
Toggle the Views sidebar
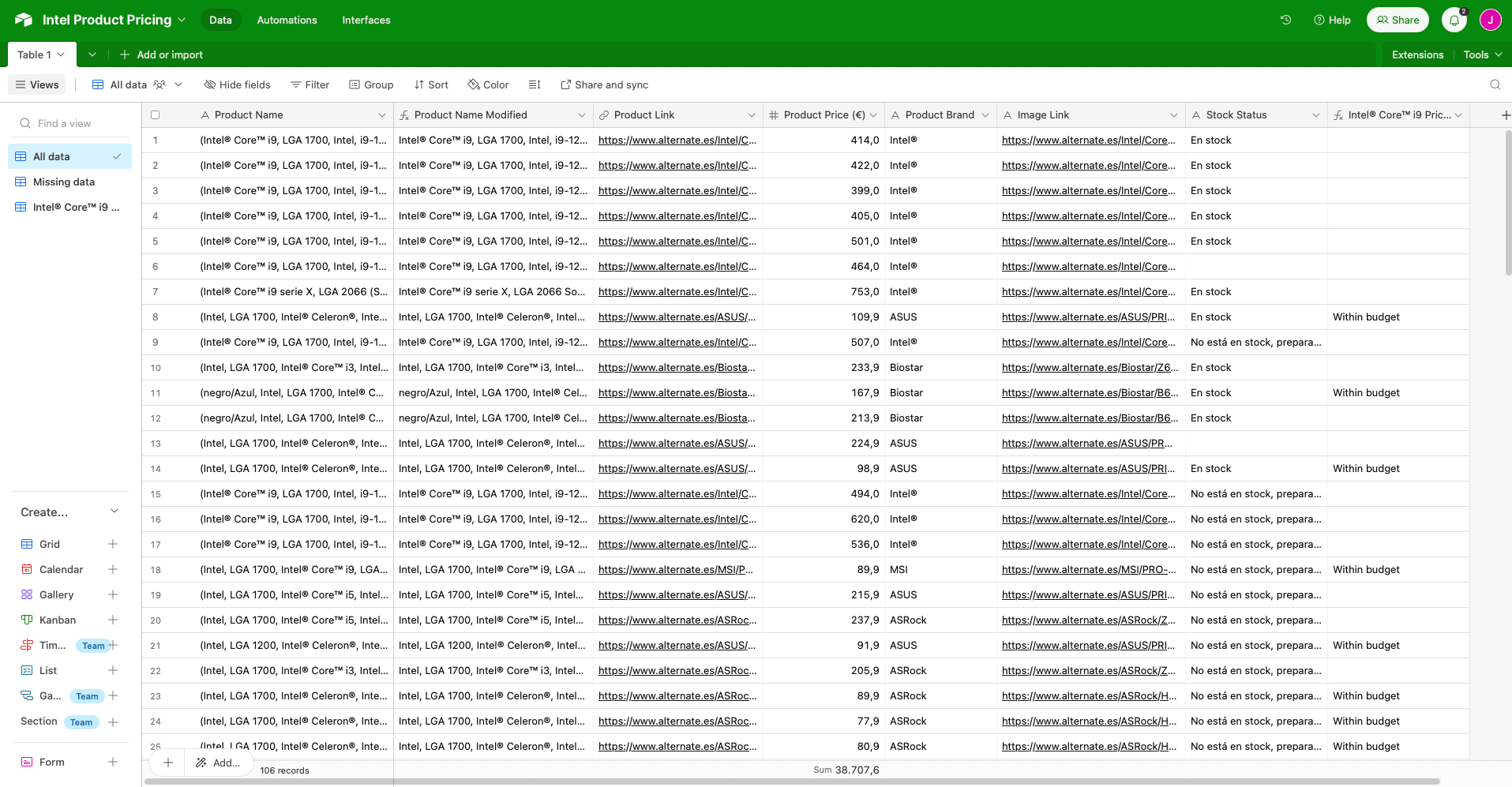pyautogui.click(x=37, y=84)
